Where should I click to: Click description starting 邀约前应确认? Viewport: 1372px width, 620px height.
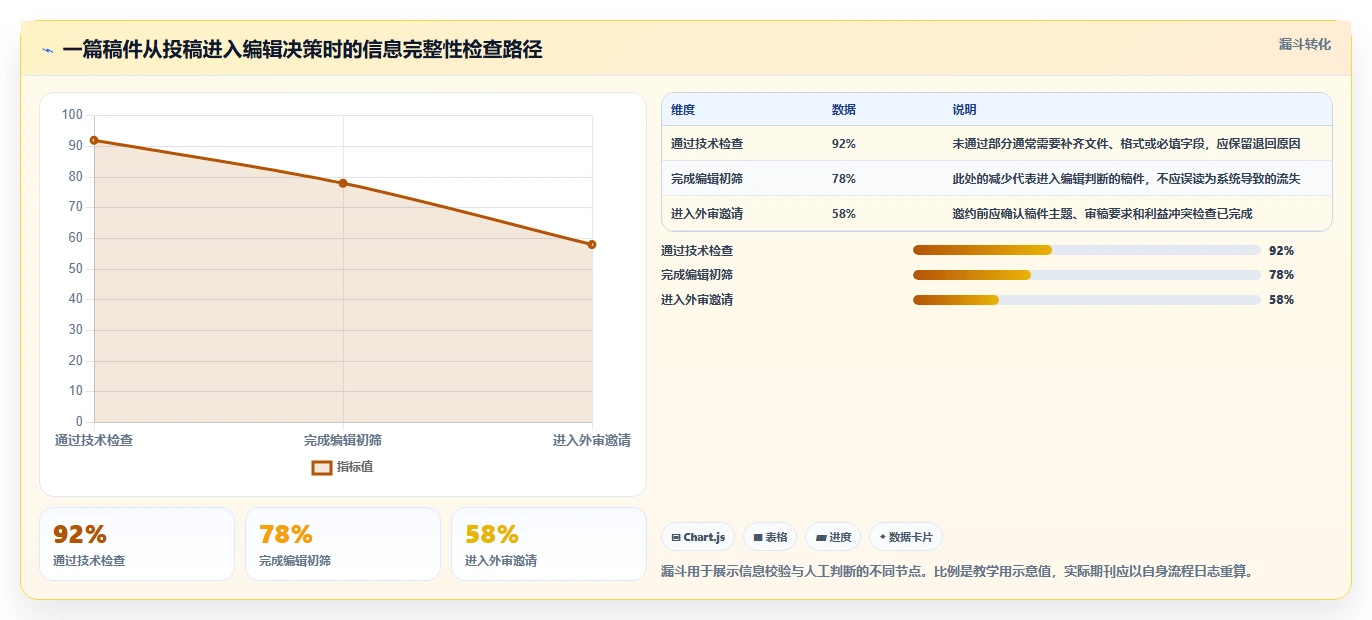[1103, 214]
